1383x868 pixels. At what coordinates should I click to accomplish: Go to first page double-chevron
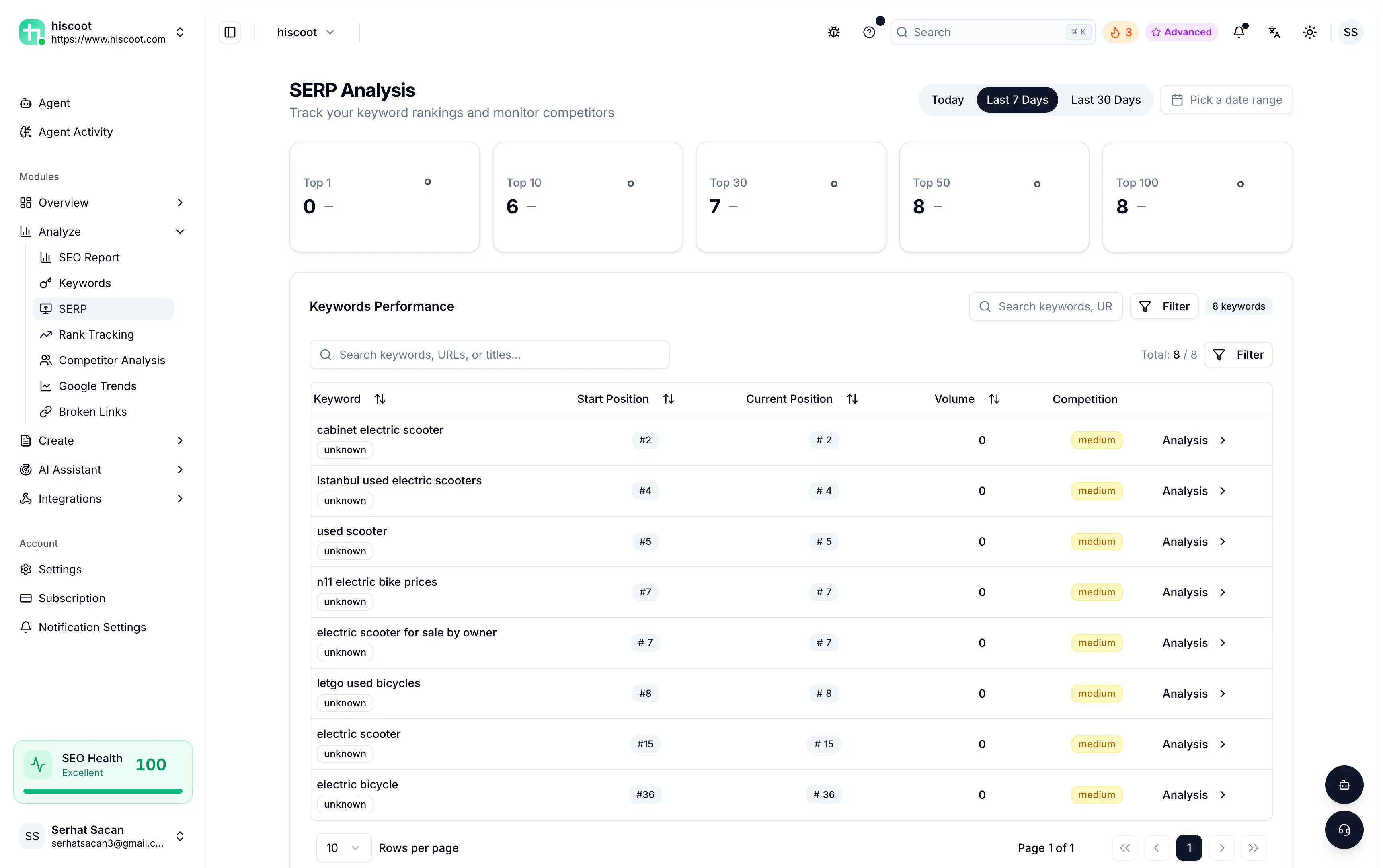(1124, 848)
